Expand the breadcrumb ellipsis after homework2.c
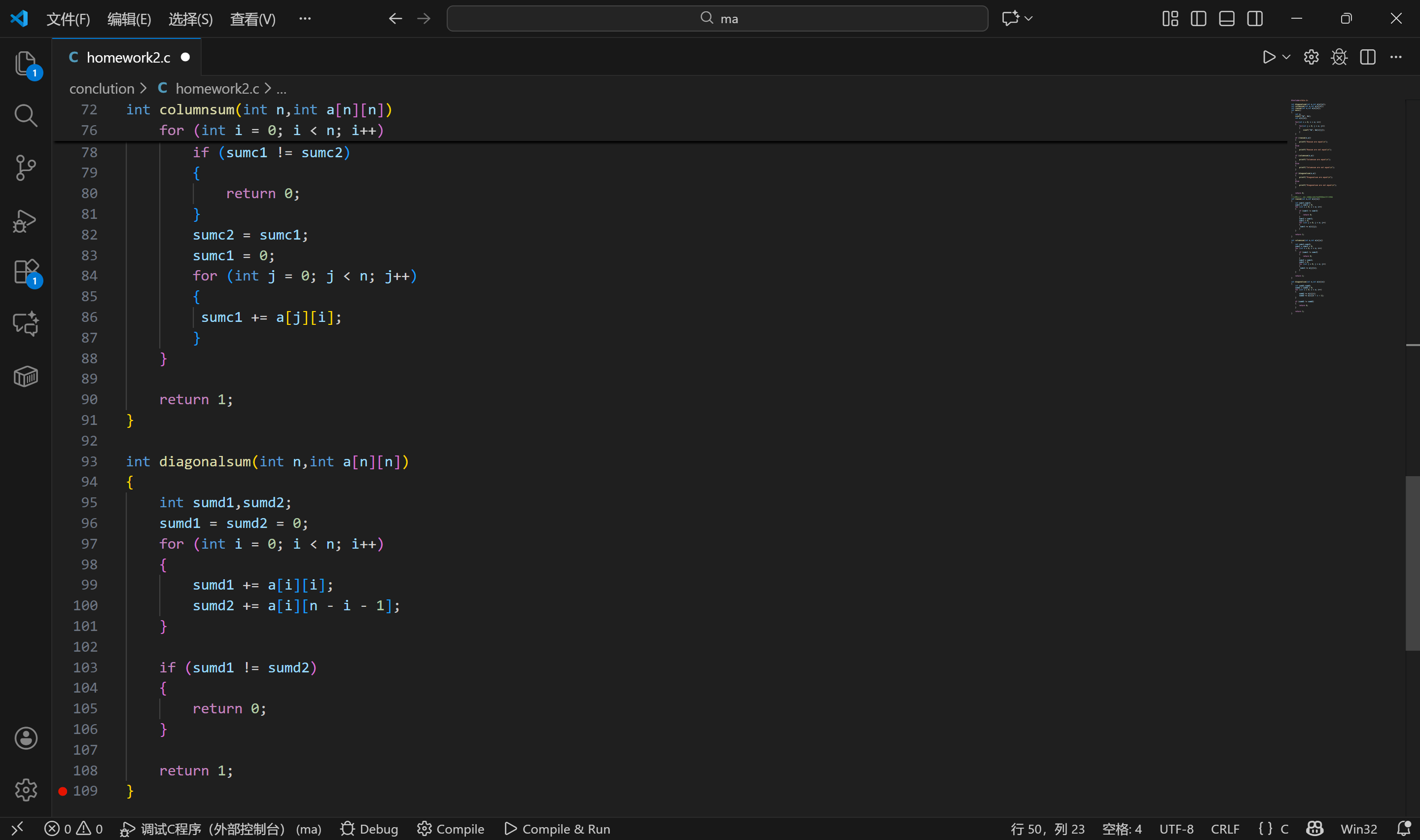Image resolution: width=1420 pixels, height=840 pixels. click(281, 89)
